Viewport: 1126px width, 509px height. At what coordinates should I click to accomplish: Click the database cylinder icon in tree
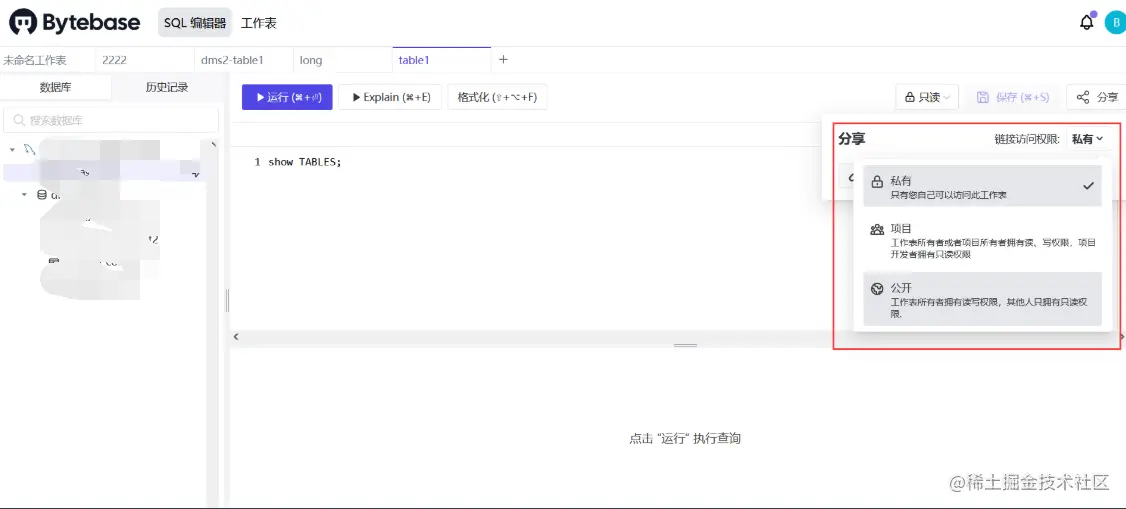point(42,195)
